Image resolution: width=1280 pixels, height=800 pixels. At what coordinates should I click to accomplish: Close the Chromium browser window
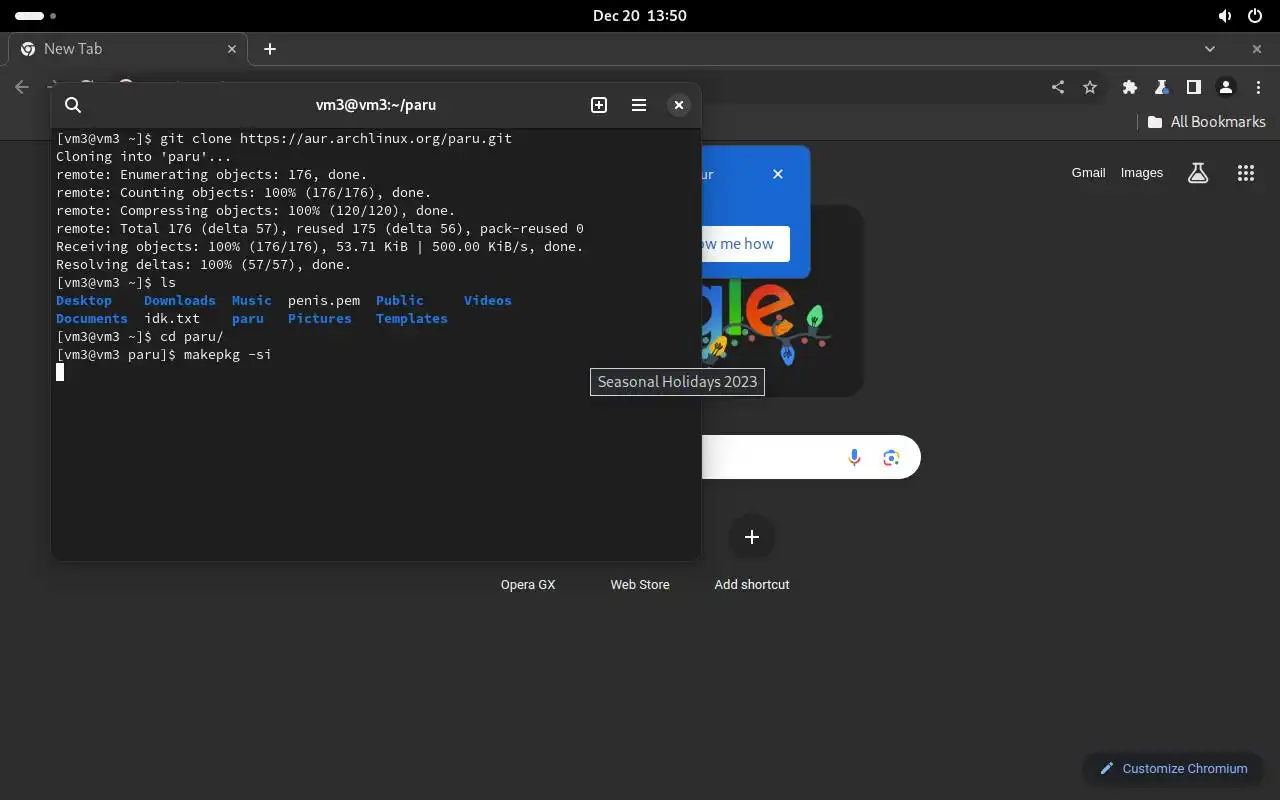pyautogui.click(x=1257, y=49)
